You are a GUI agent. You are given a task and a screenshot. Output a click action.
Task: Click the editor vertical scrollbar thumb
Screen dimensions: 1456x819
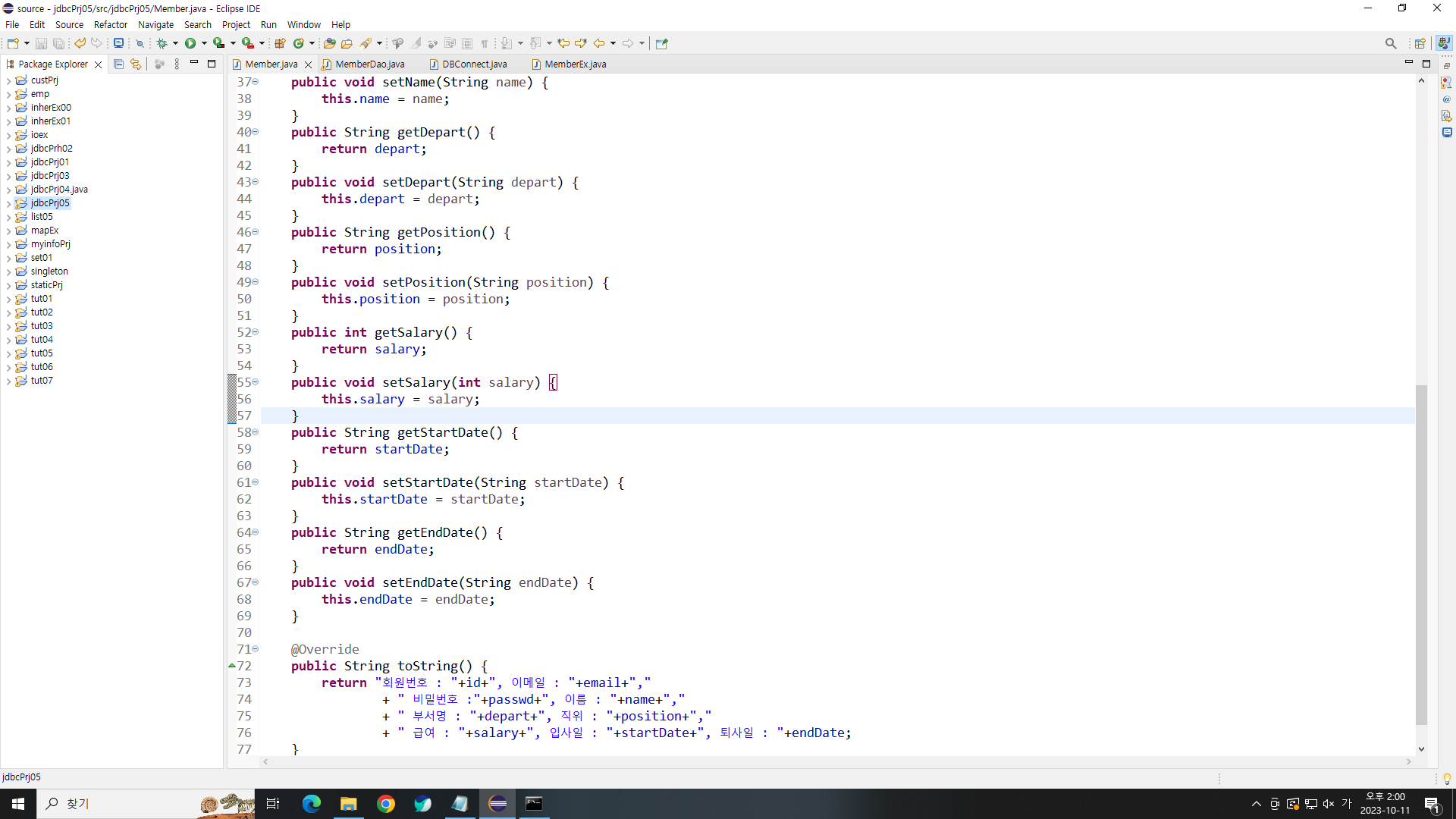click(1421, 554)
